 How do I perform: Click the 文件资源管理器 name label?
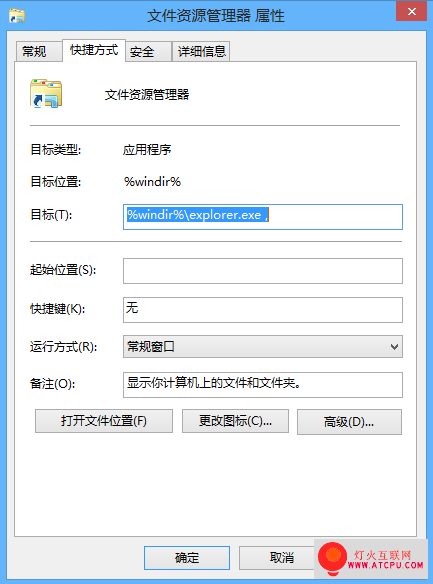coord(147,95)
